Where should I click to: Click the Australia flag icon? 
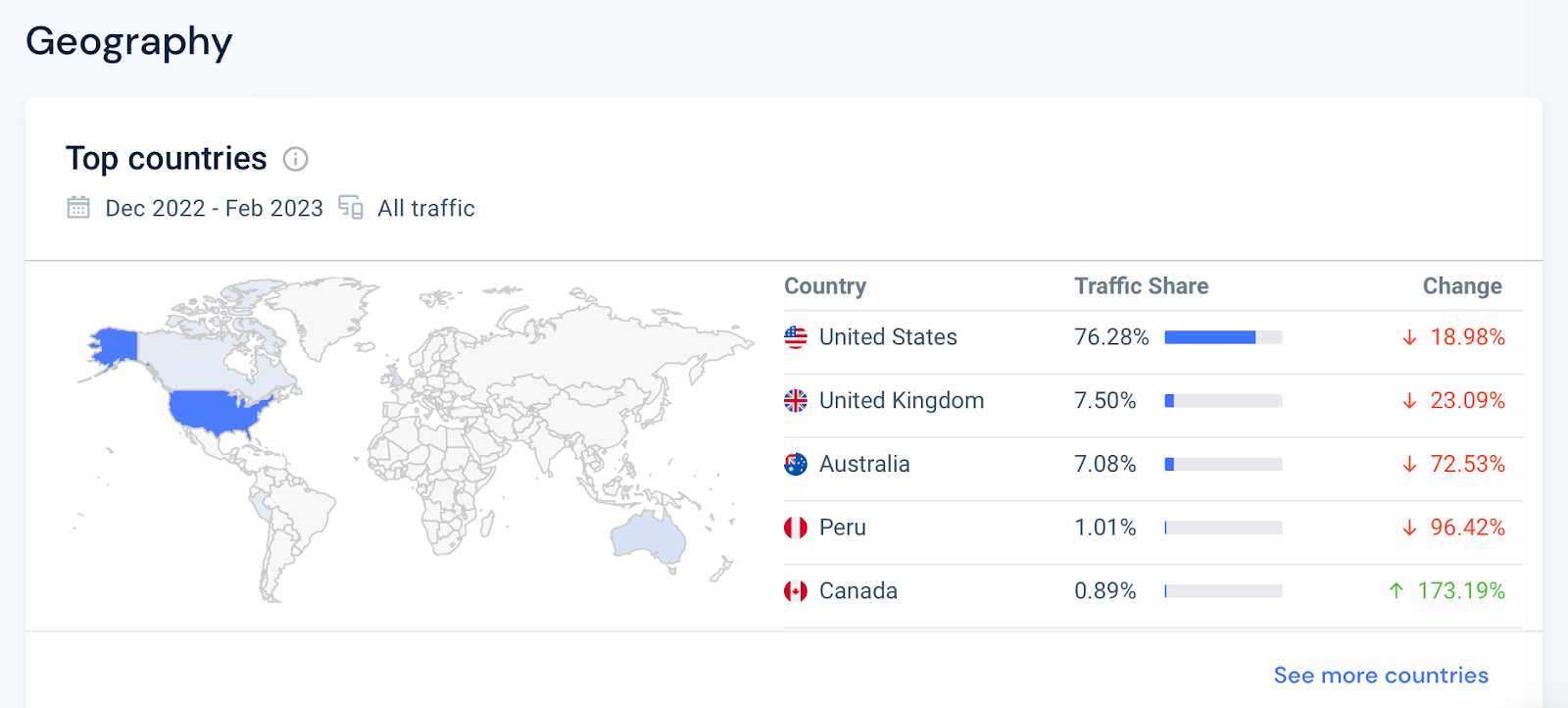click(796, 464)
